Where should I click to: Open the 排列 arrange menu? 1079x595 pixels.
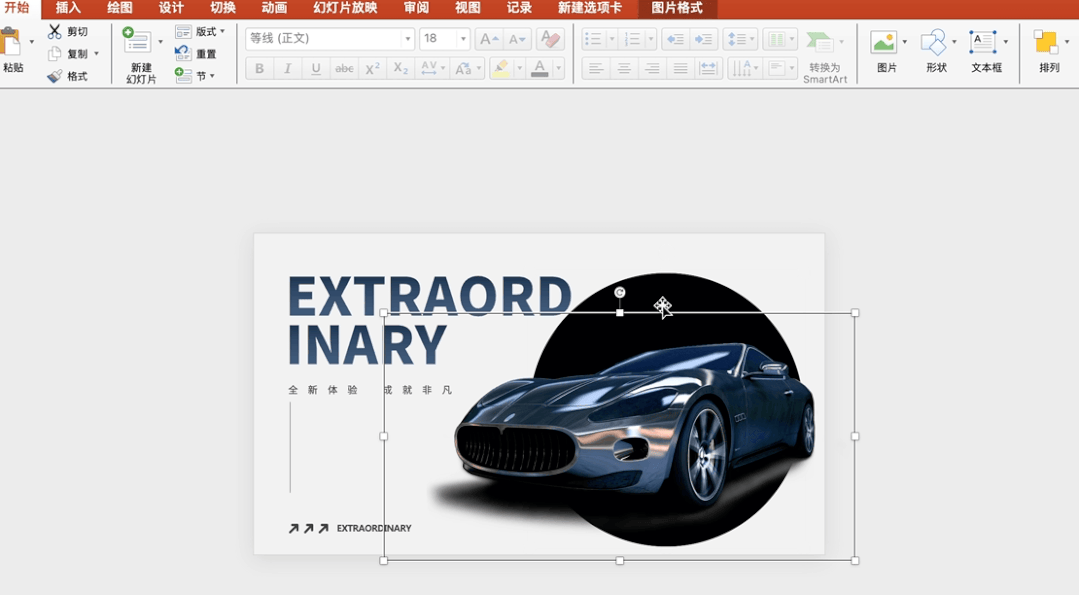[1049, 51]
